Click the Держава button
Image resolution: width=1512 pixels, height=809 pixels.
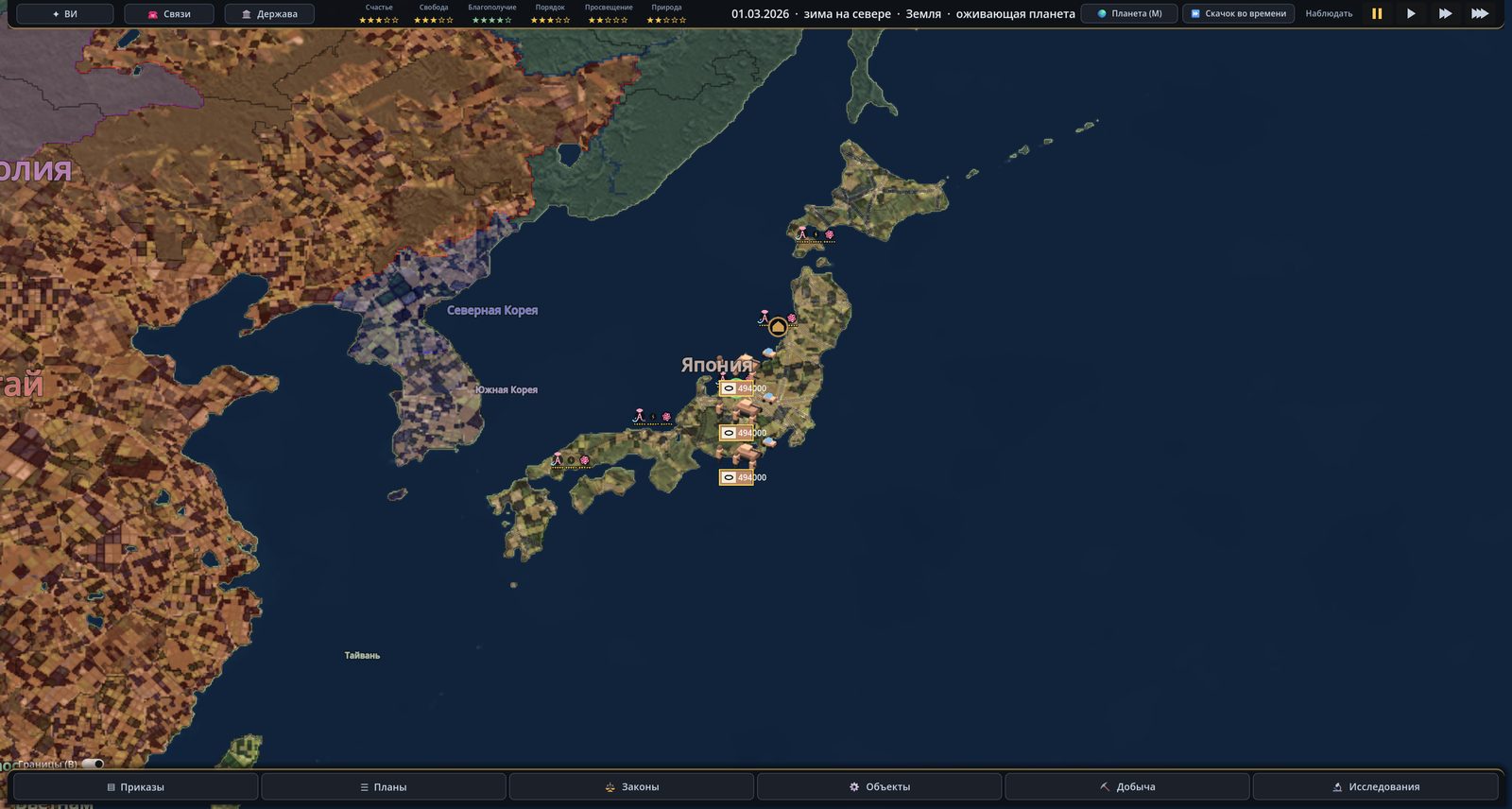coord(269,14)
